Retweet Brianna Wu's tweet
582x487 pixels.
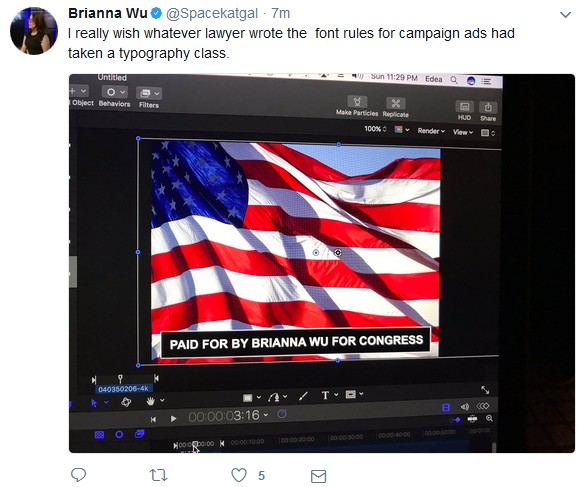pyautogui.click(x=158, y=475)
